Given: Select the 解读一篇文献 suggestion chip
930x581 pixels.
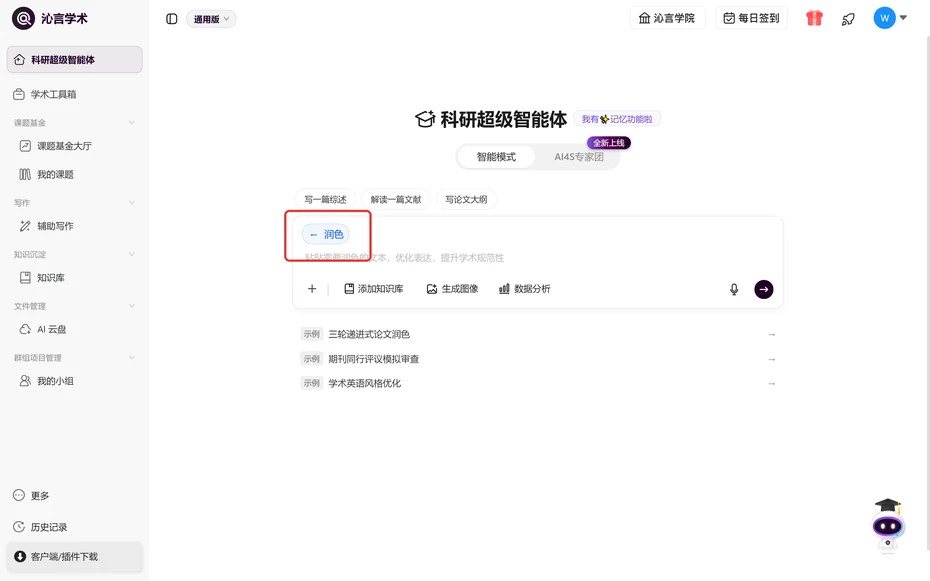Looking at the screenshot, I should click(x=396, y=200).
